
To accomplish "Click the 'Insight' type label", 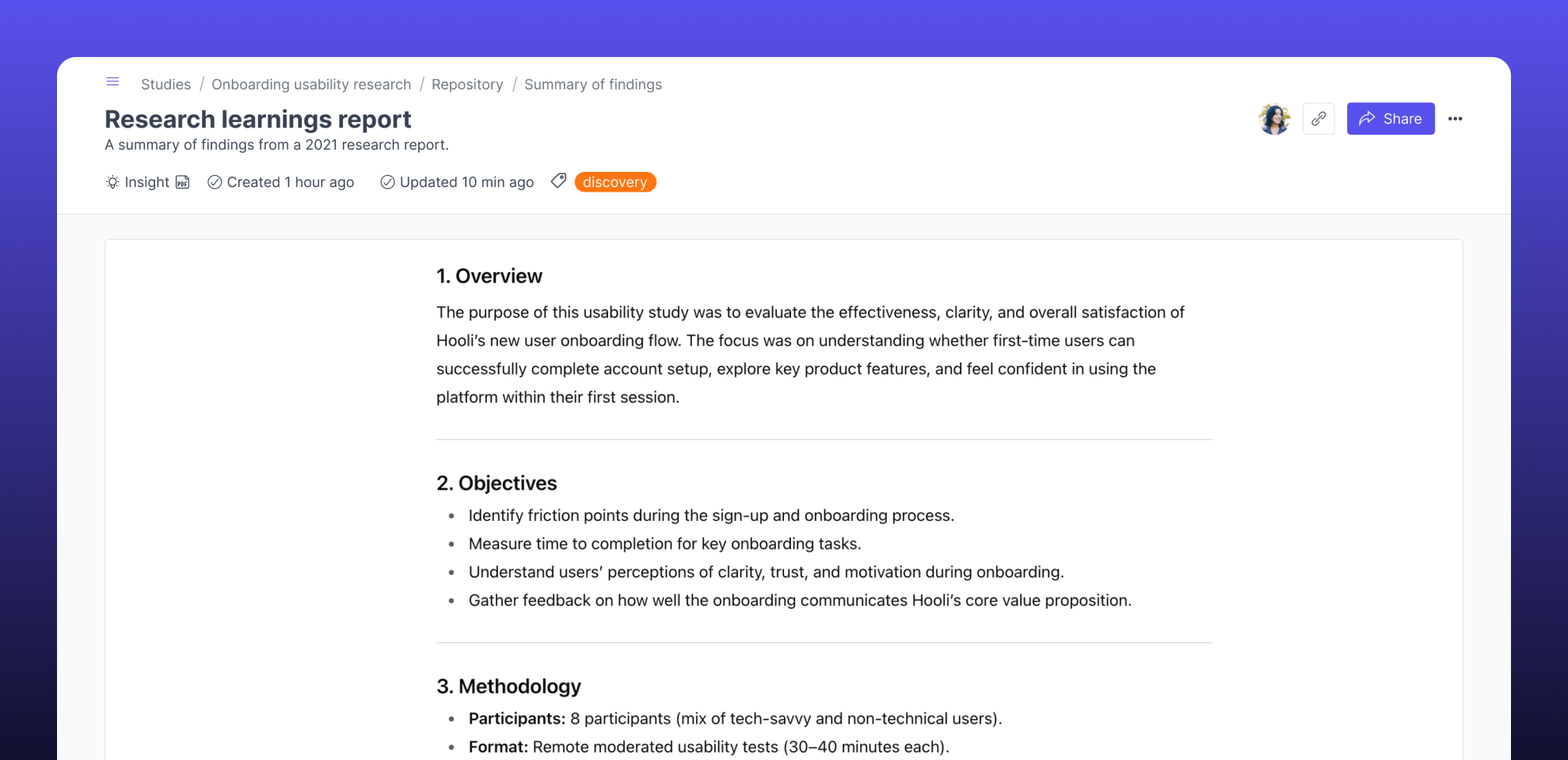I will (x=147, y=182).
